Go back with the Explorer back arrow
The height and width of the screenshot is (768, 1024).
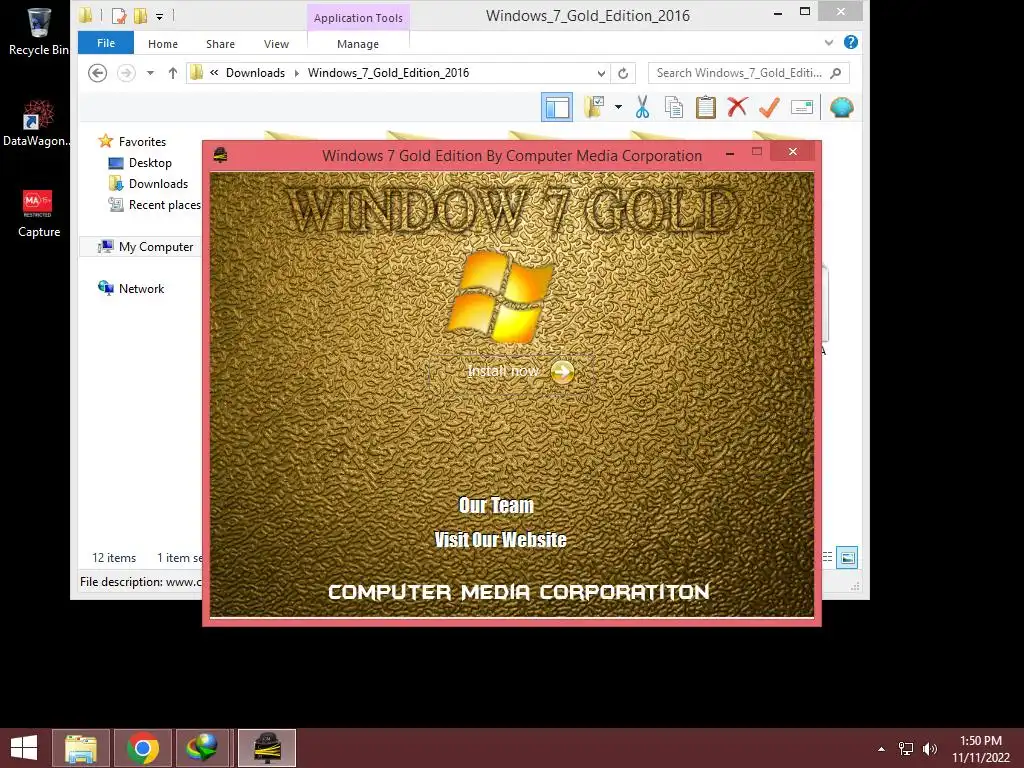97,73
